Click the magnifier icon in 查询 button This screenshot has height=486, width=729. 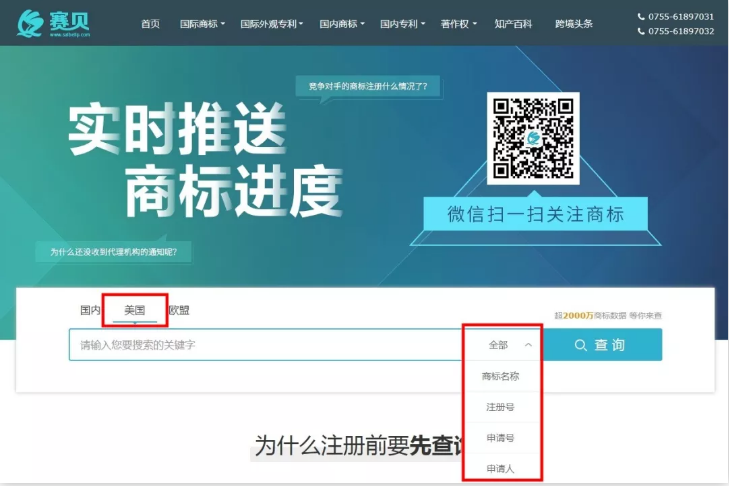tap(581, 345)
